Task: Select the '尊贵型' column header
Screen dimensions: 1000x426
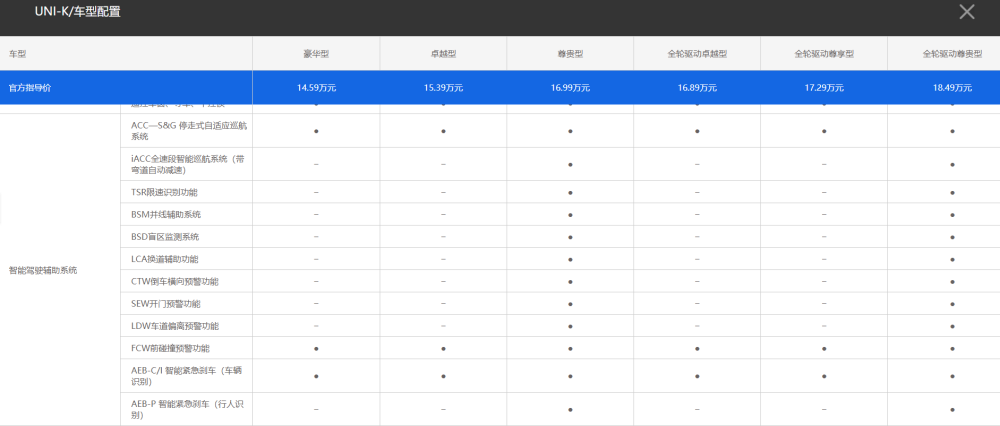Action: (570, 54)
